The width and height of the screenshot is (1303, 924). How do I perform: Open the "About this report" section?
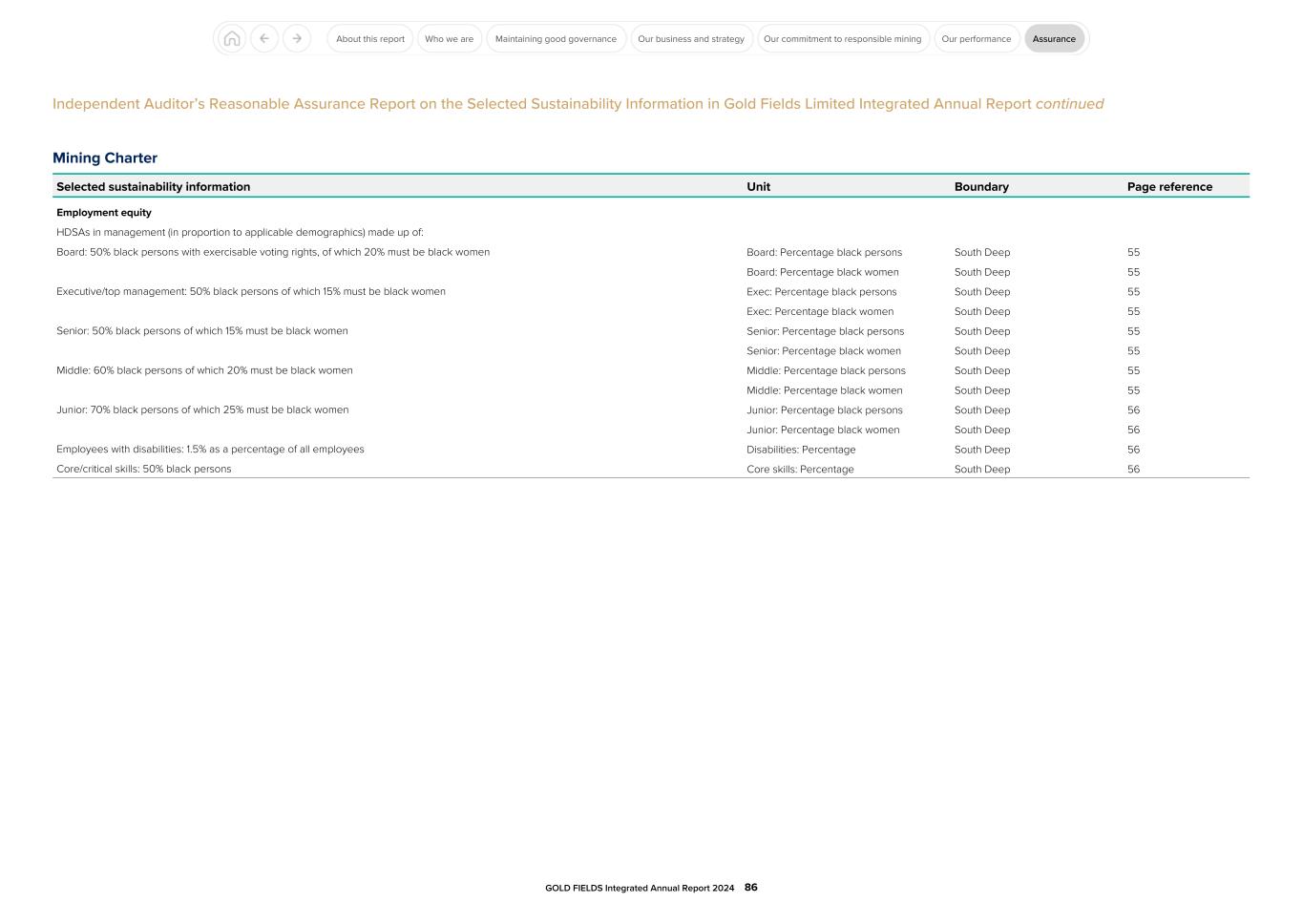(x=369, y=38)
